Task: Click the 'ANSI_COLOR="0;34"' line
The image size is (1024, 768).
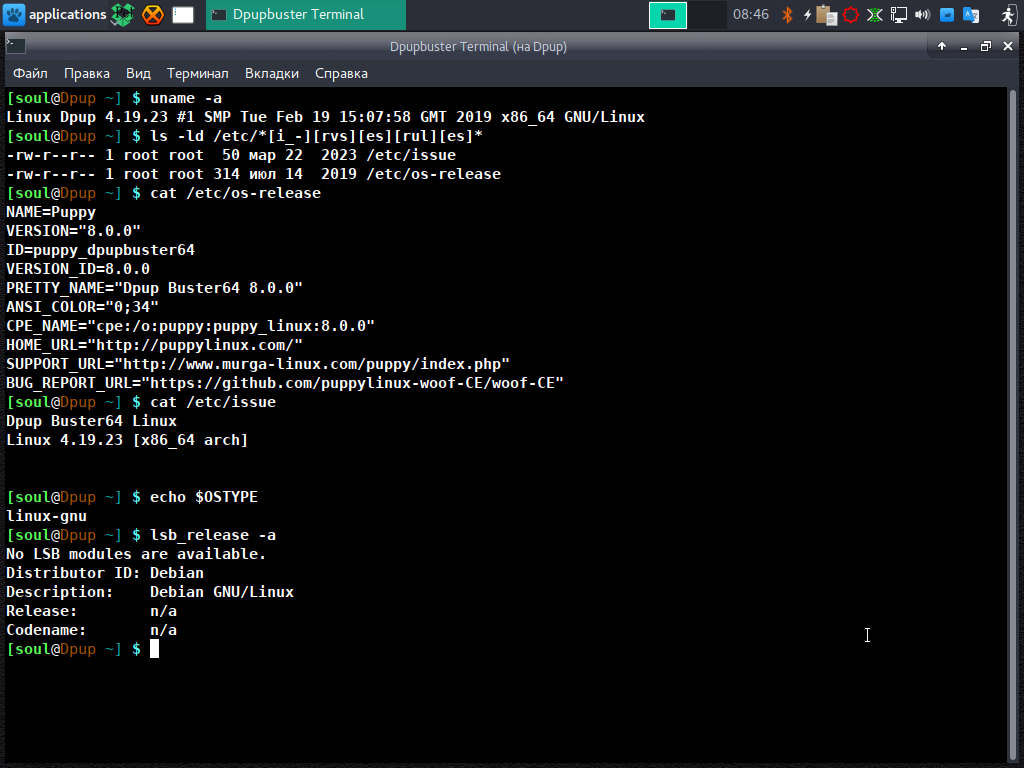Action: tap(82, 307)
